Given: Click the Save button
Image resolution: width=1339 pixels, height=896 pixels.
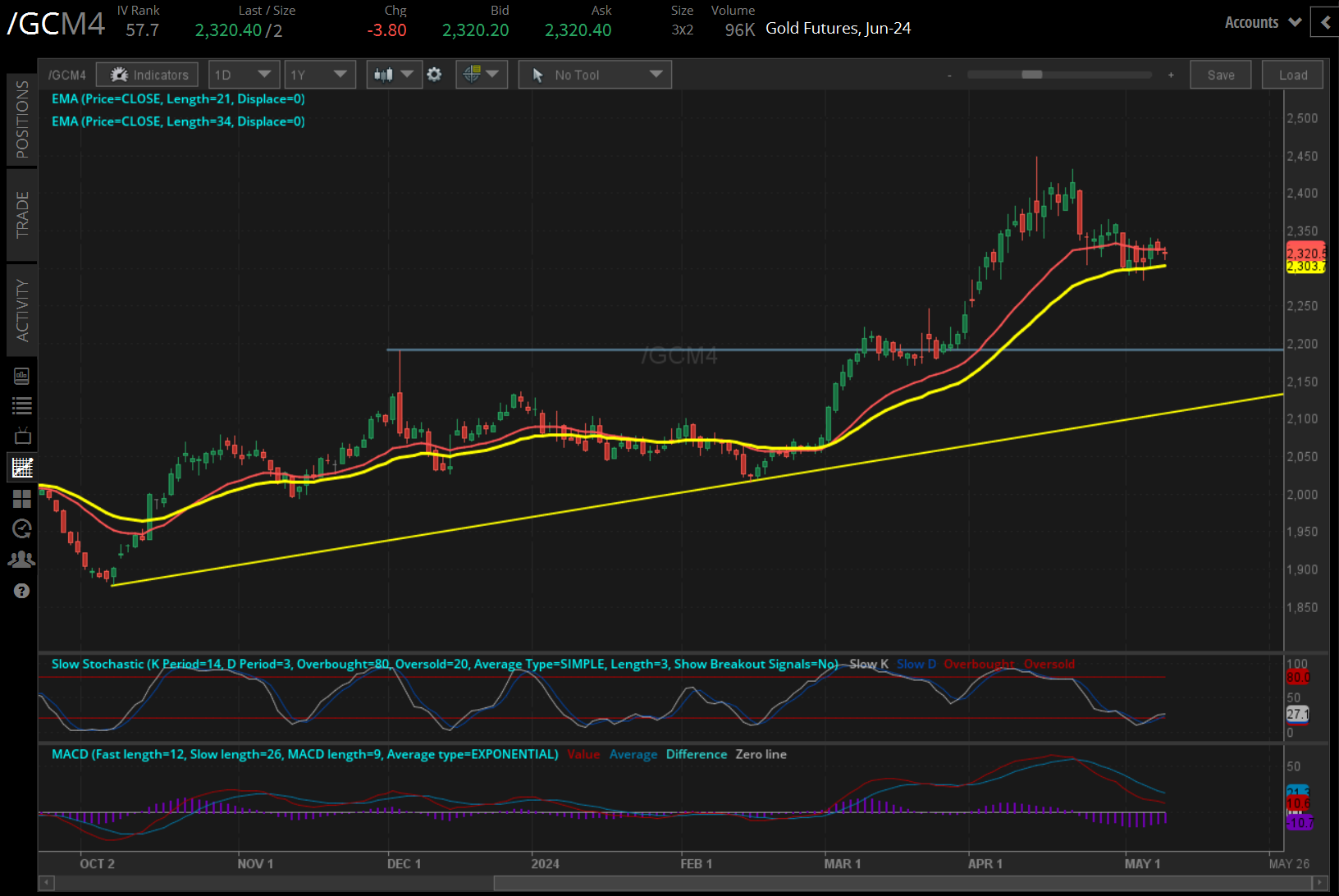Looking at the screenshot, I should pyautogui.click(x=1220, y=74).
